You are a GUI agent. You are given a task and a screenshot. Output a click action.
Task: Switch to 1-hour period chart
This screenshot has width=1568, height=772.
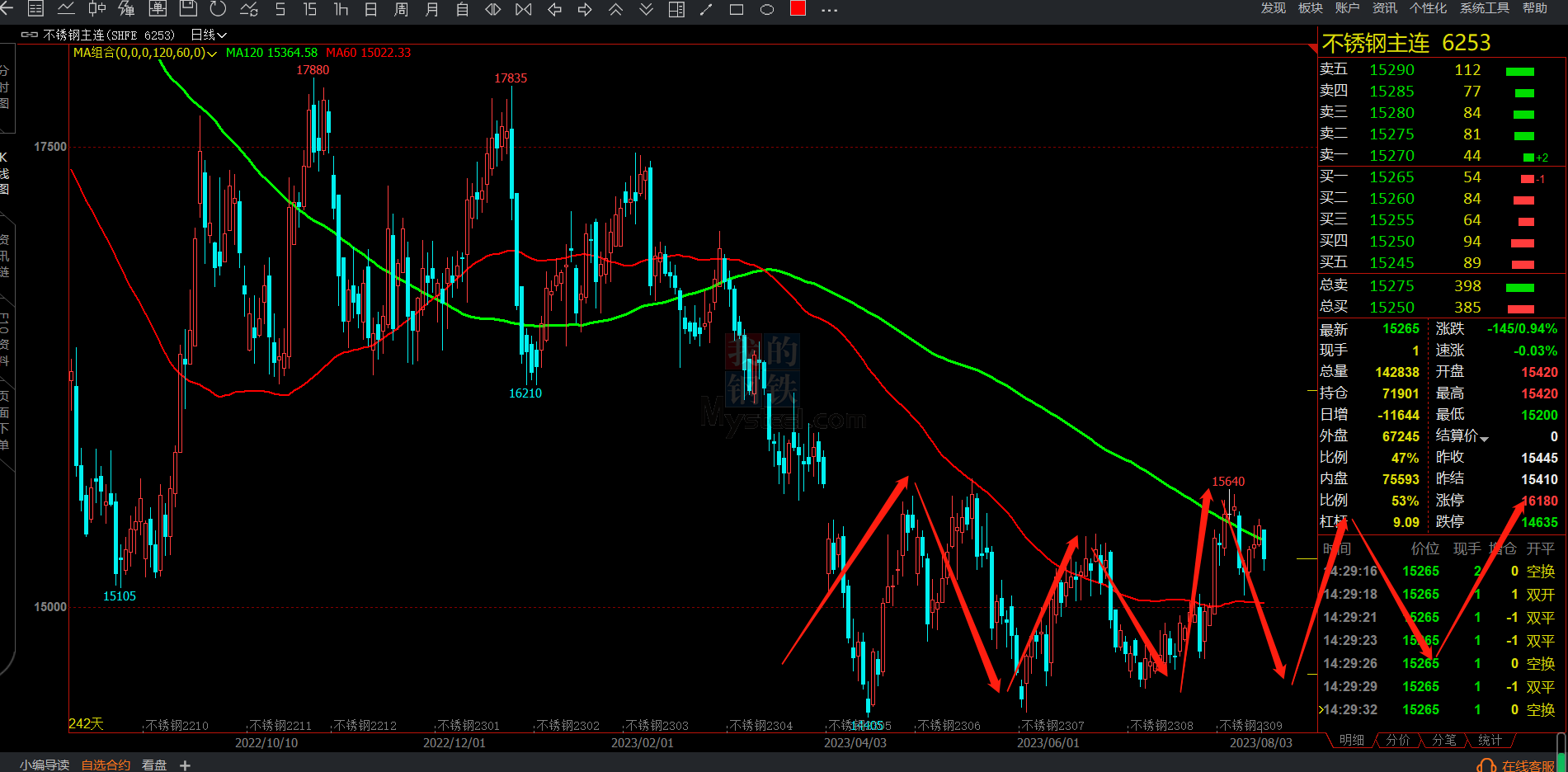pos(341,9)
